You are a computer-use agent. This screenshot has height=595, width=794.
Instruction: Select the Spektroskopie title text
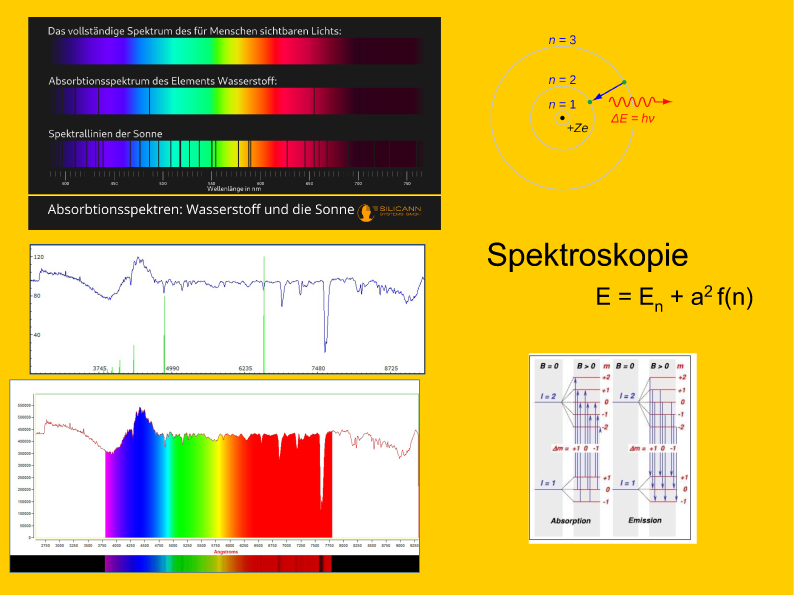[x=587, y=256]
